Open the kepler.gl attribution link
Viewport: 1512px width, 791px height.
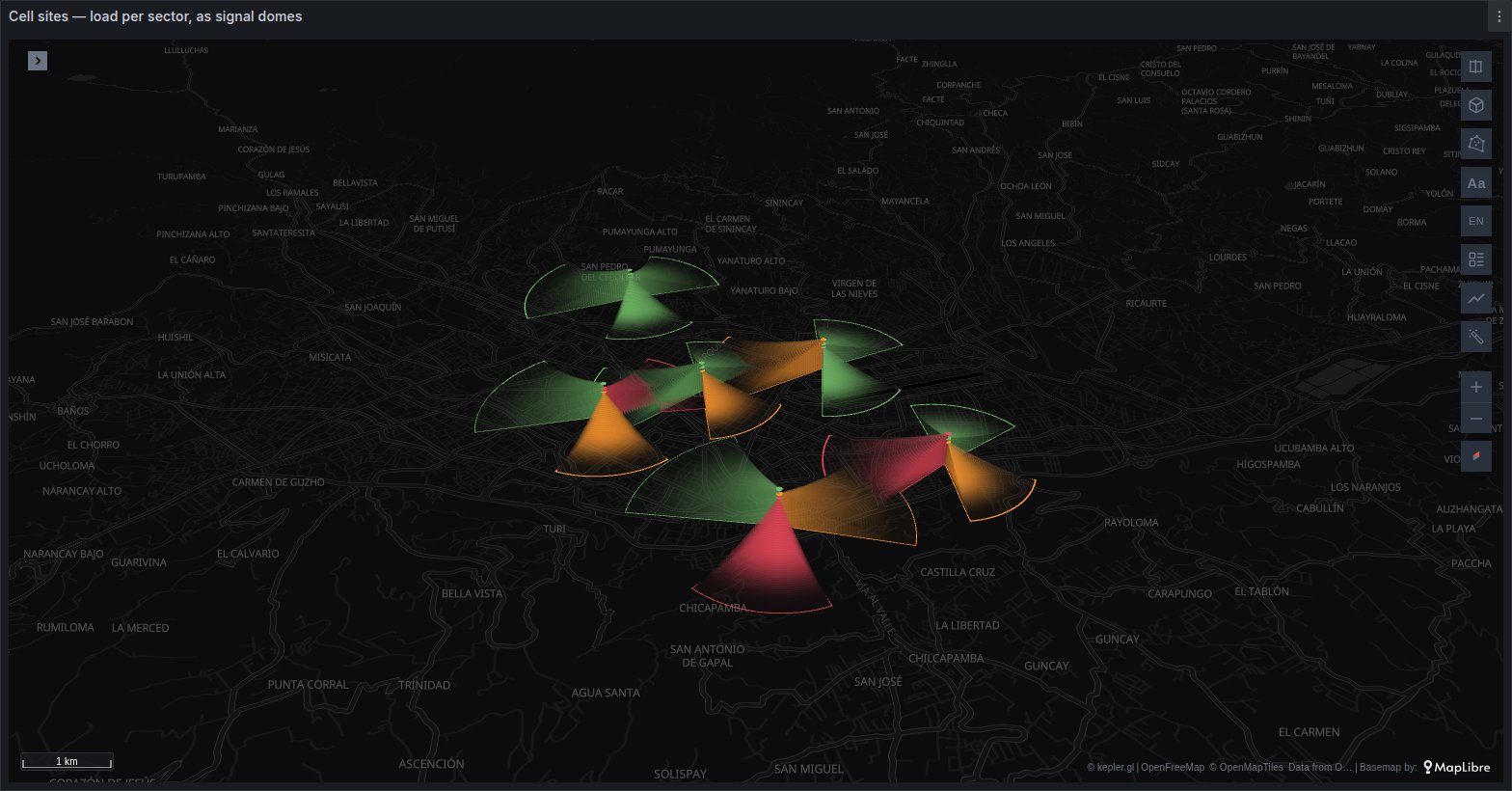1111,768
